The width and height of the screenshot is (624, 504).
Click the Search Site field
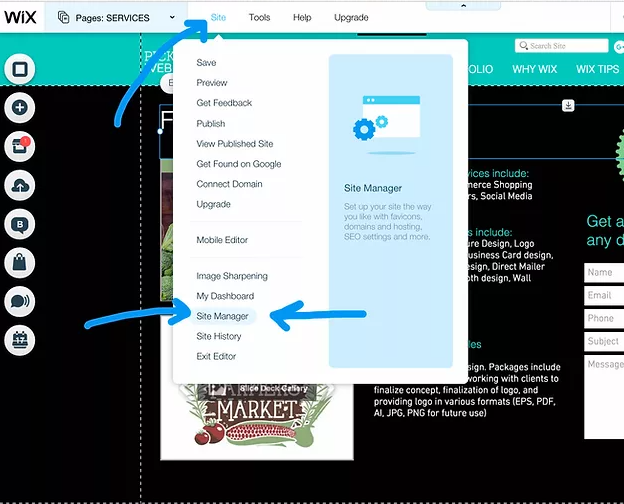click(561, 46)
